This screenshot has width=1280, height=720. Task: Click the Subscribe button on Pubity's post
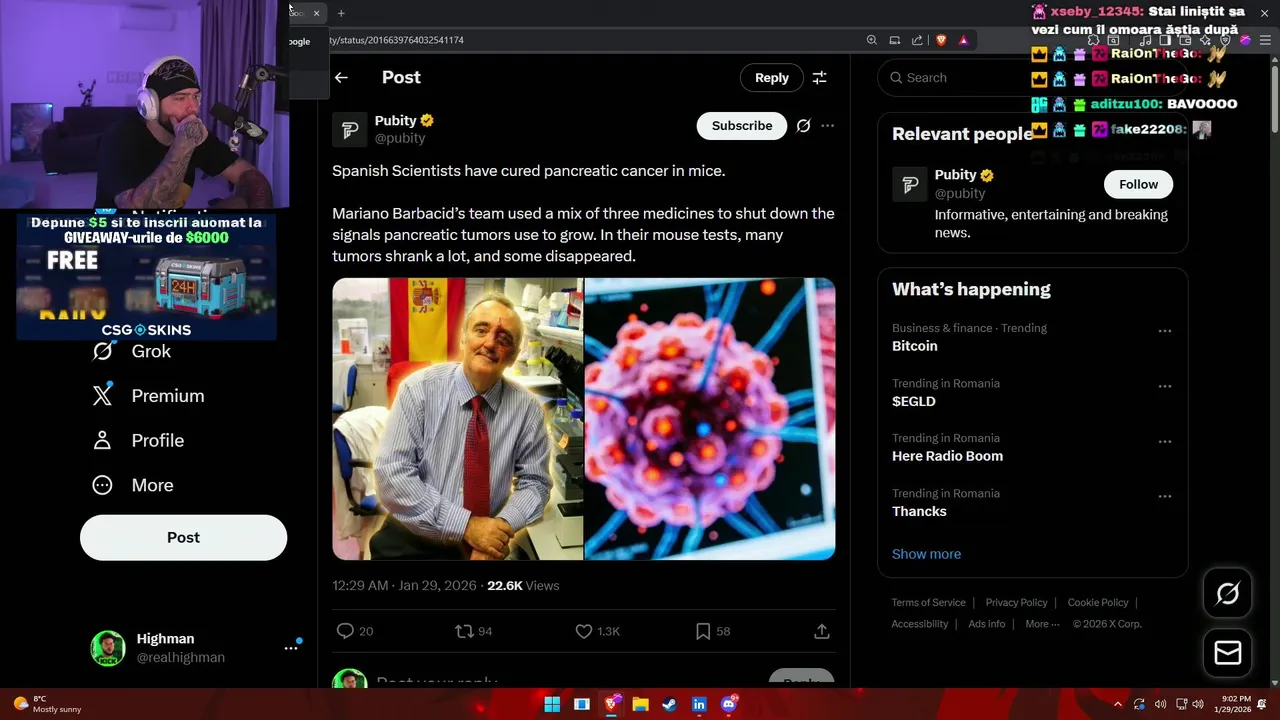742,126
